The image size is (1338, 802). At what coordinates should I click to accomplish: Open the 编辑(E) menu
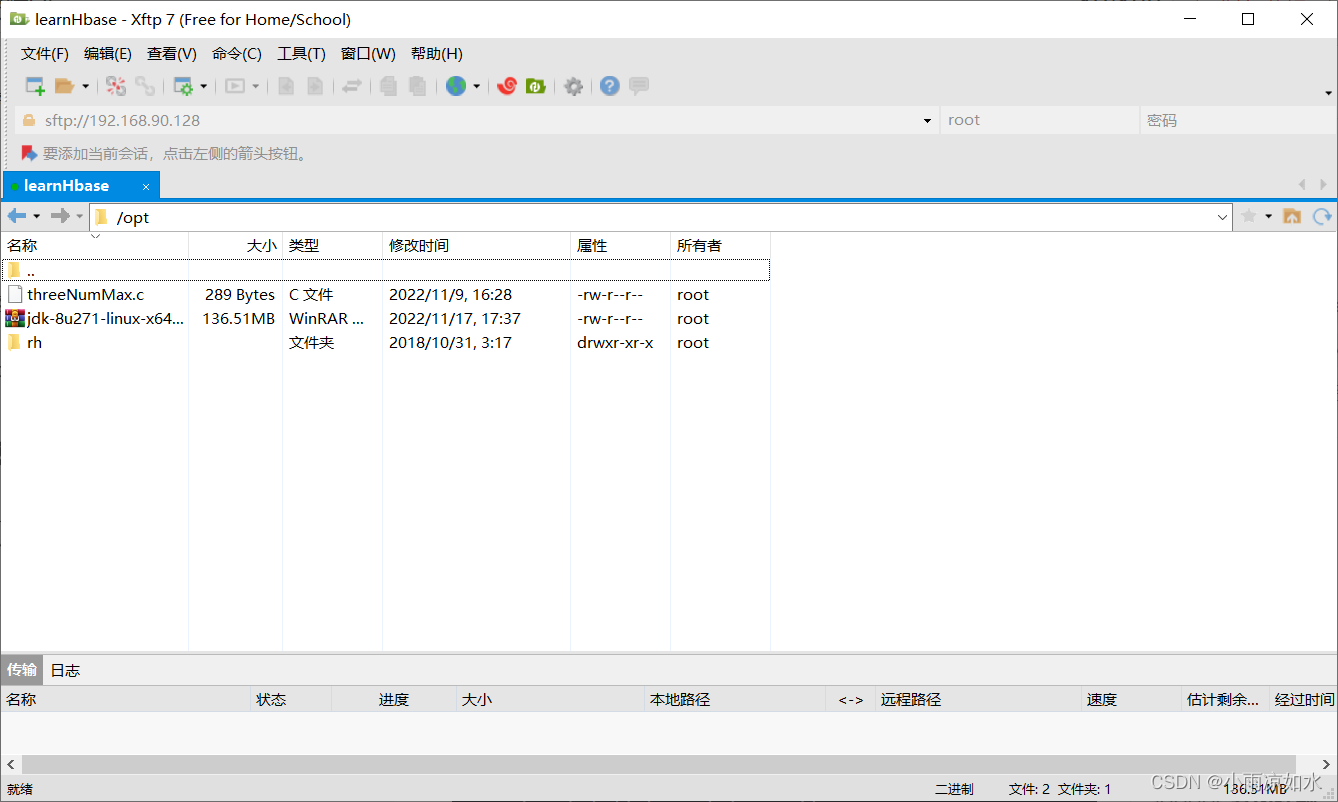pos(108,54)
